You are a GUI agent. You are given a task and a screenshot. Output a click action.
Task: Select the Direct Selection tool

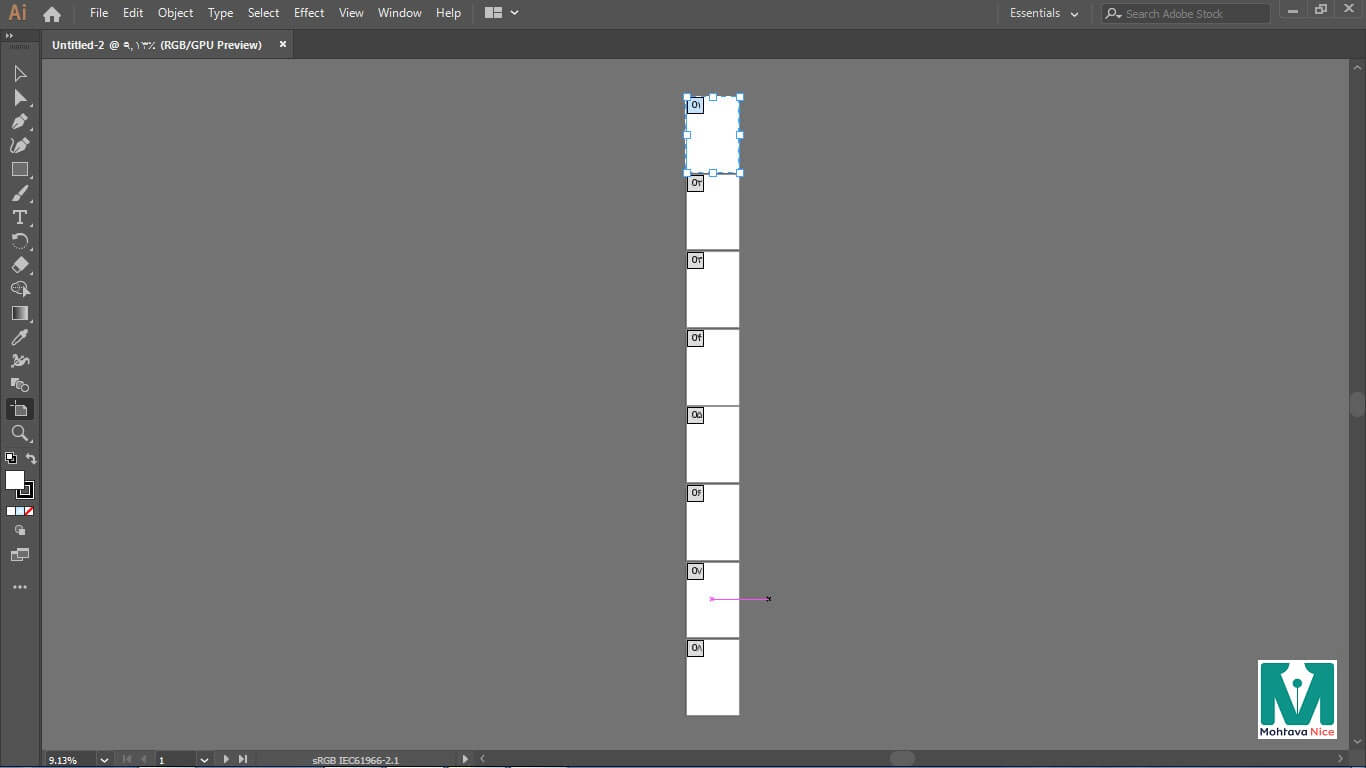pos(19,97)
